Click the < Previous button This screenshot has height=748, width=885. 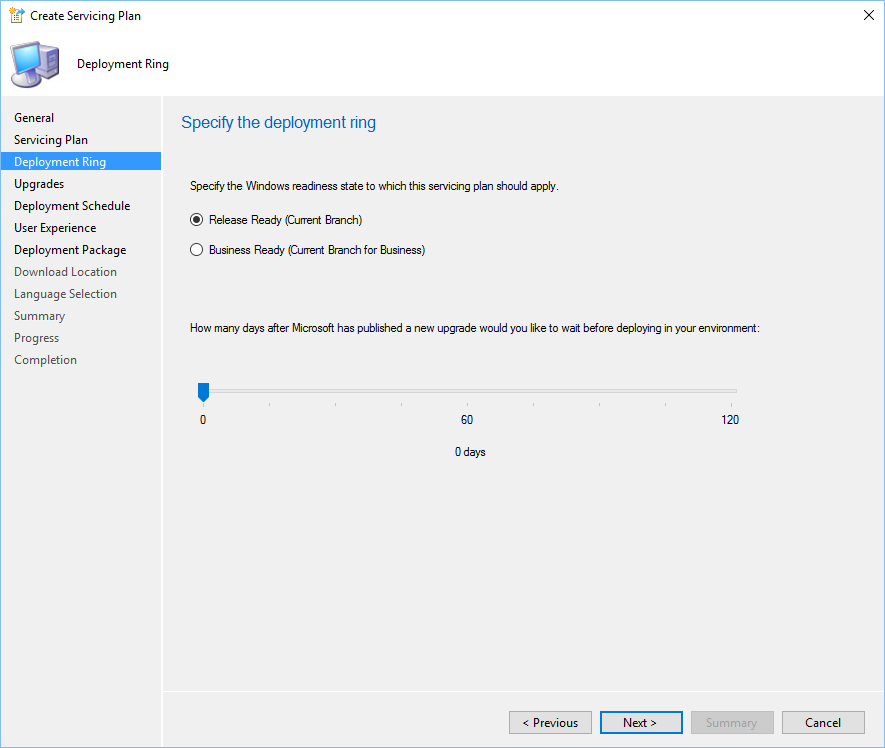[550, 723]
